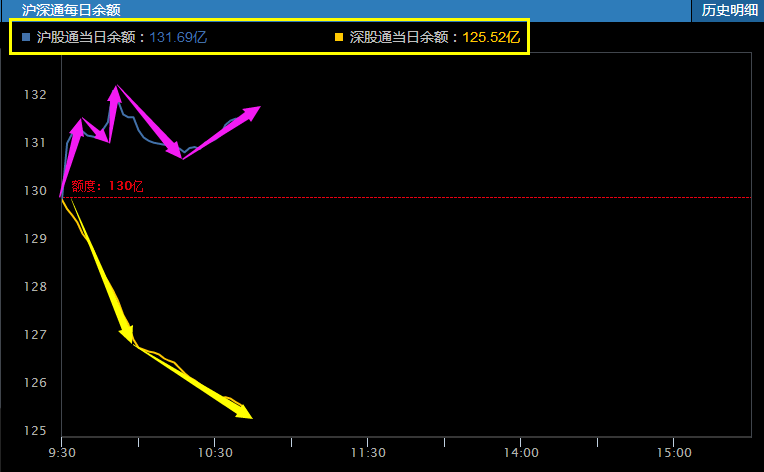Click the 127 y-axis value

35,335
